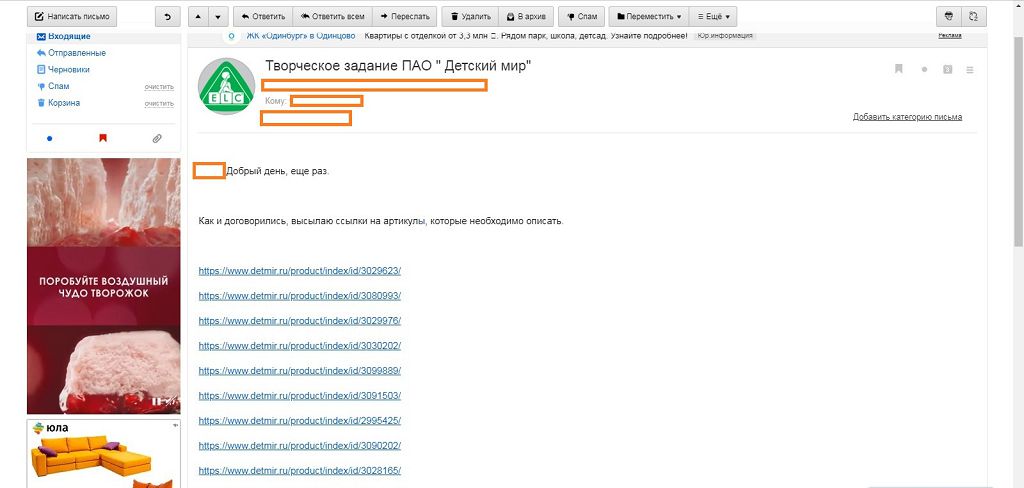Click the Написать письмо compose button

(x=71, y=16)
